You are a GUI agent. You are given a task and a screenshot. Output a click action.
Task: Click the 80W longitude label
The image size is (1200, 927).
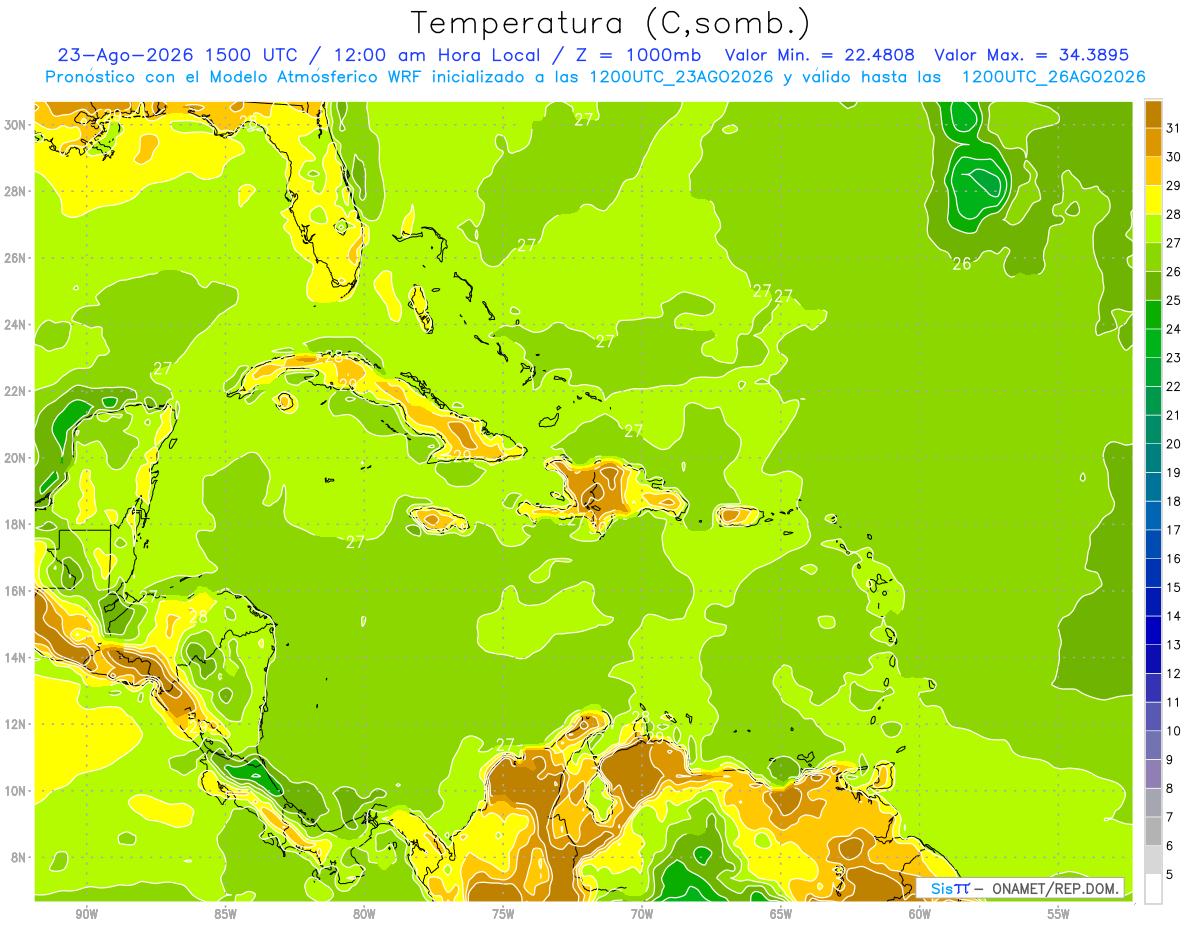[364, 914]
